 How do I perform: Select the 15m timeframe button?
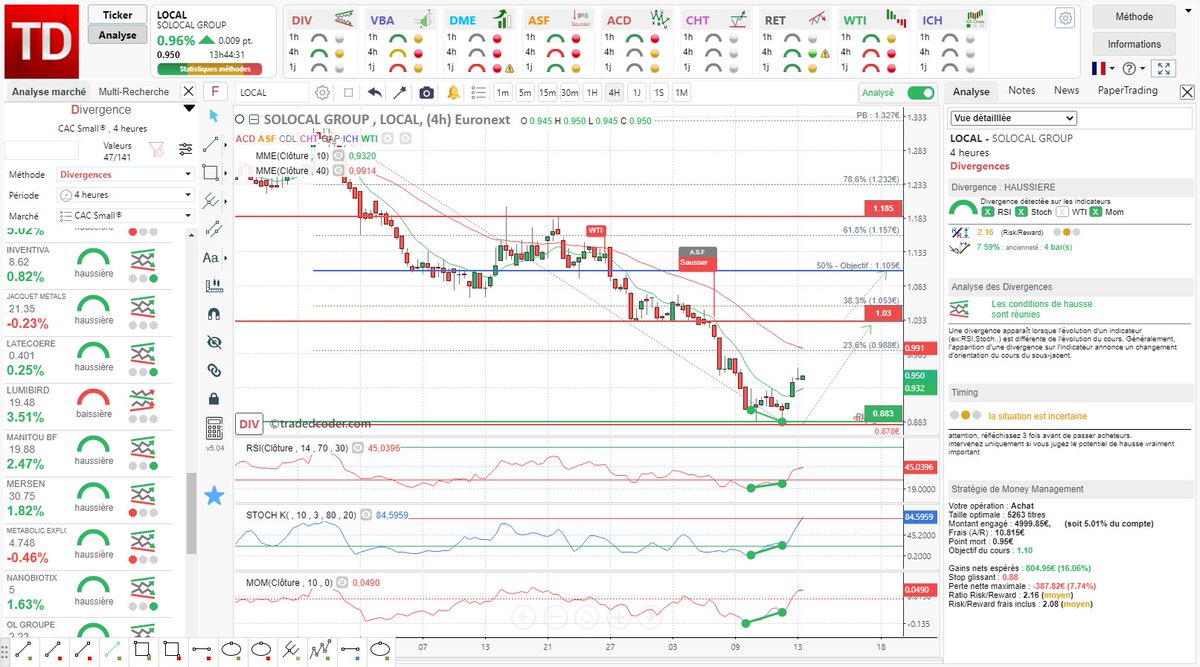tap(547, 92)
